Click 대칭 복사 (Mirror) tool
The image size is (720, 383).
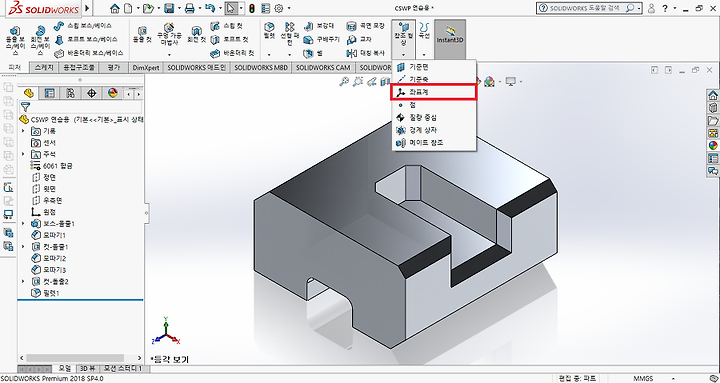(366, 53)
